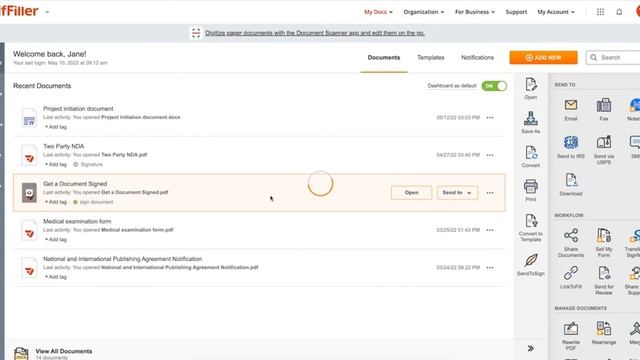640x360 pixels.
Task: Open more options for Get a Document Signed
Action: tap(490, 193)
